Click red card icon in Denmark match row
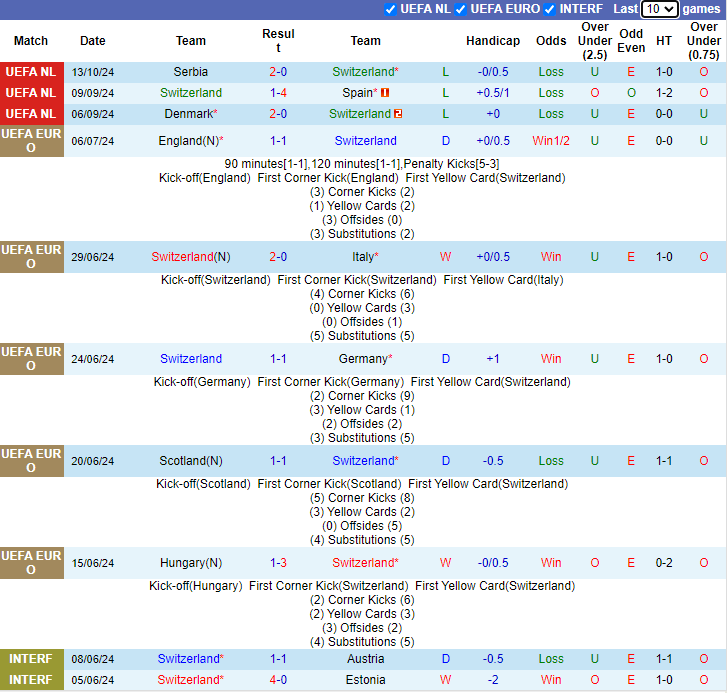 (x=398, y=114)
